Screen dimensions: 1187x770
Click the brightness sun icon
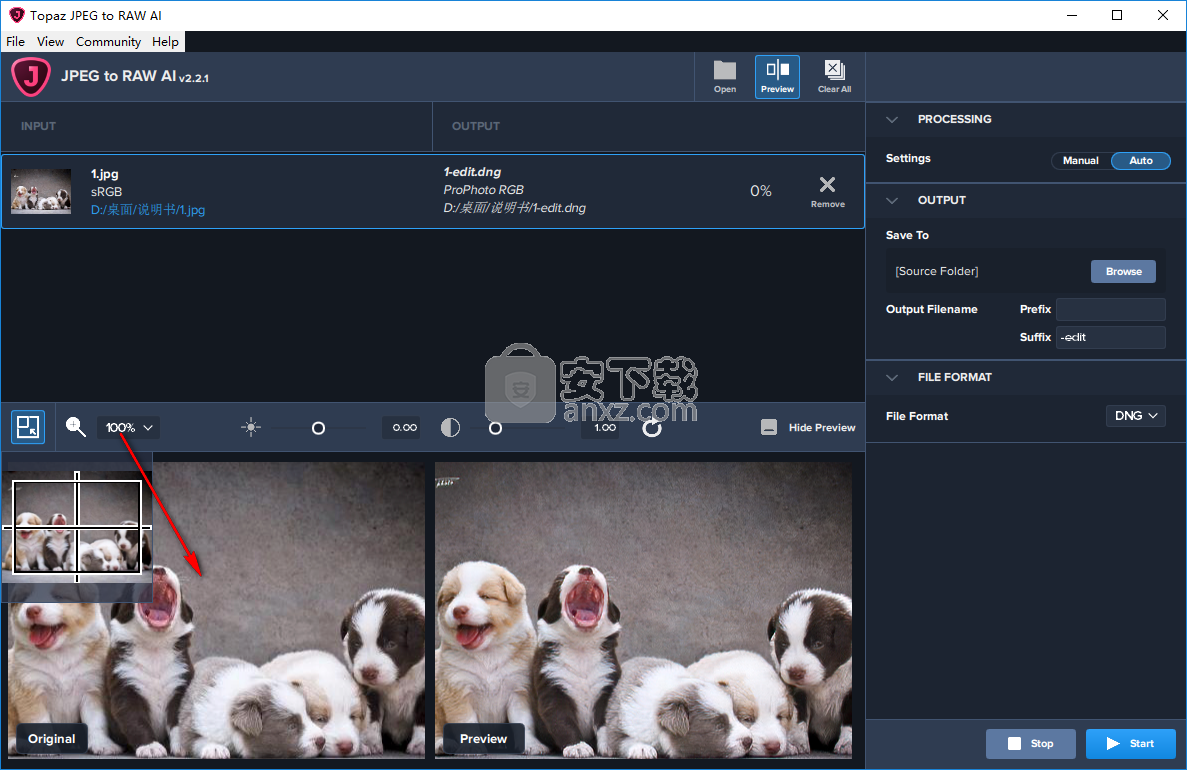tap(250, 428)
